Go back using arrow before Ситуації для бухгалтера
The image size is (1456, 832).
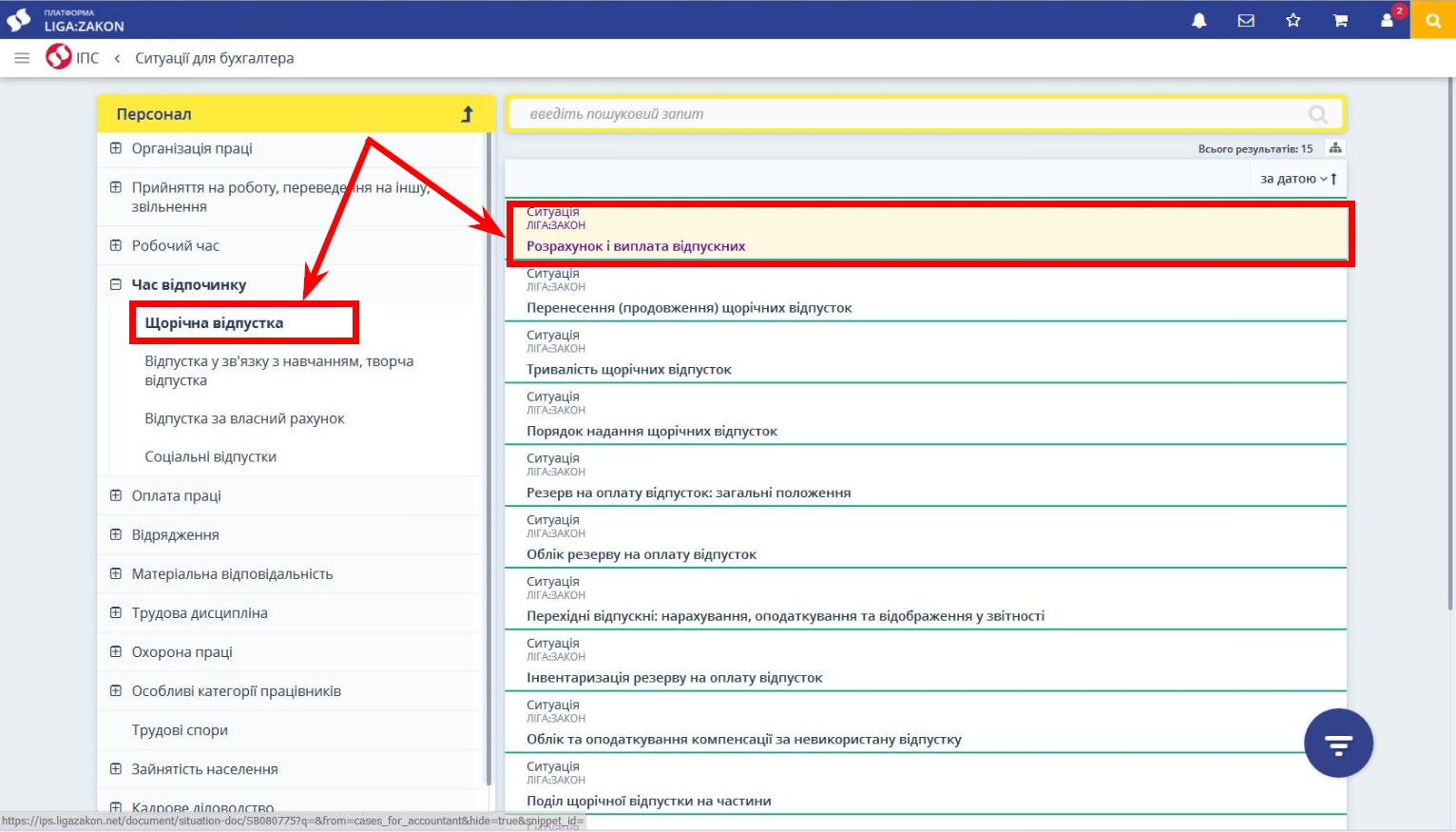pos(117,58)
